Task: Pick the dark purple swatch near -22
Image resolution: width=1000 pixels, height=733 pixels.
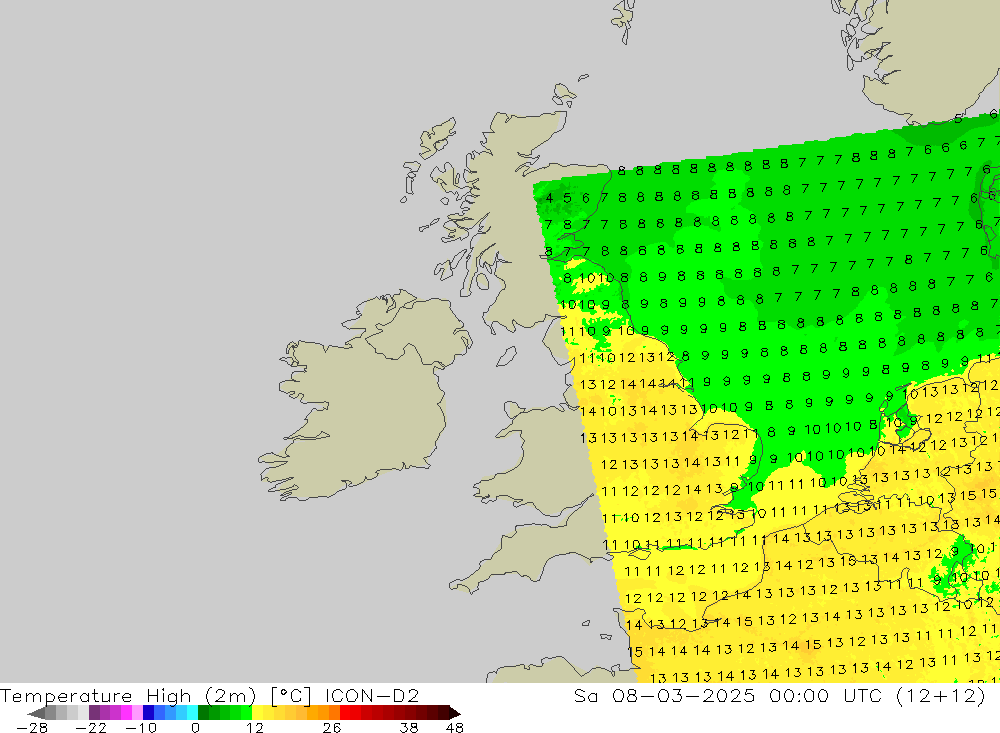Action: 94,713
